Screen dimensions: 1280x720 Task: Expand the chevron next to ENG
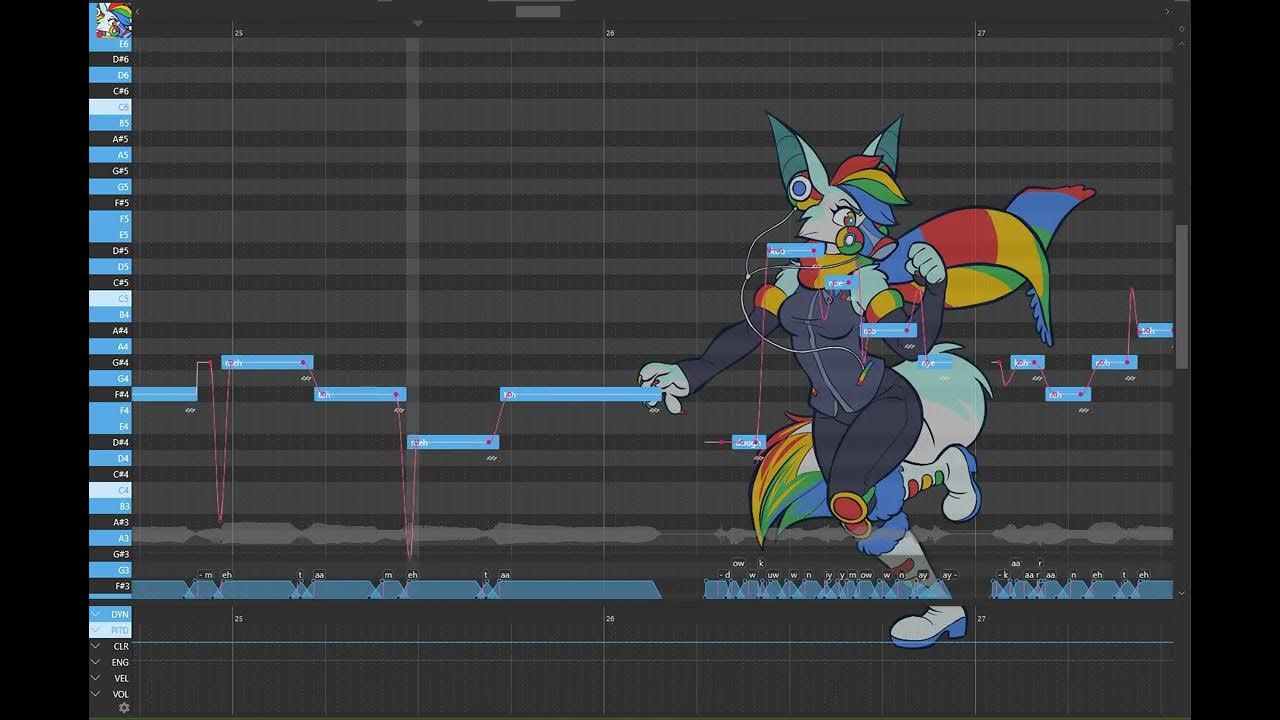96,662
